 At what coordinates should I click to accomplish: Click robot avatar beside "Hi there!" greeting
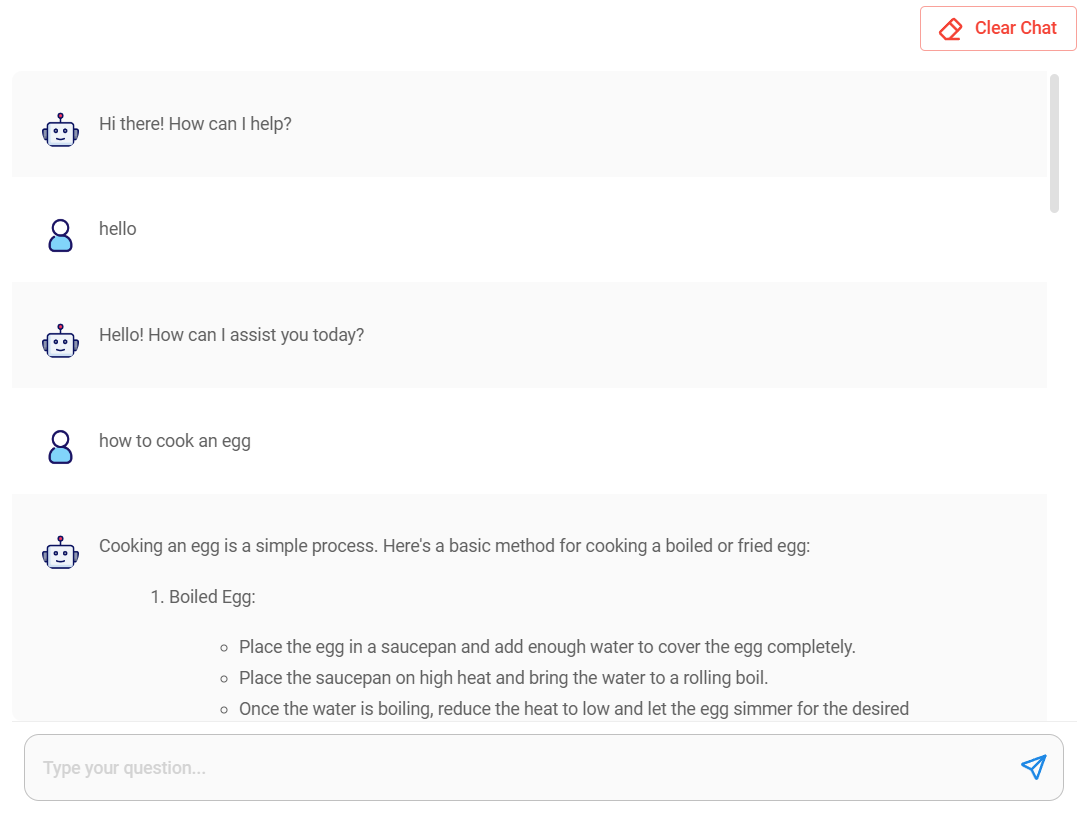60,130
